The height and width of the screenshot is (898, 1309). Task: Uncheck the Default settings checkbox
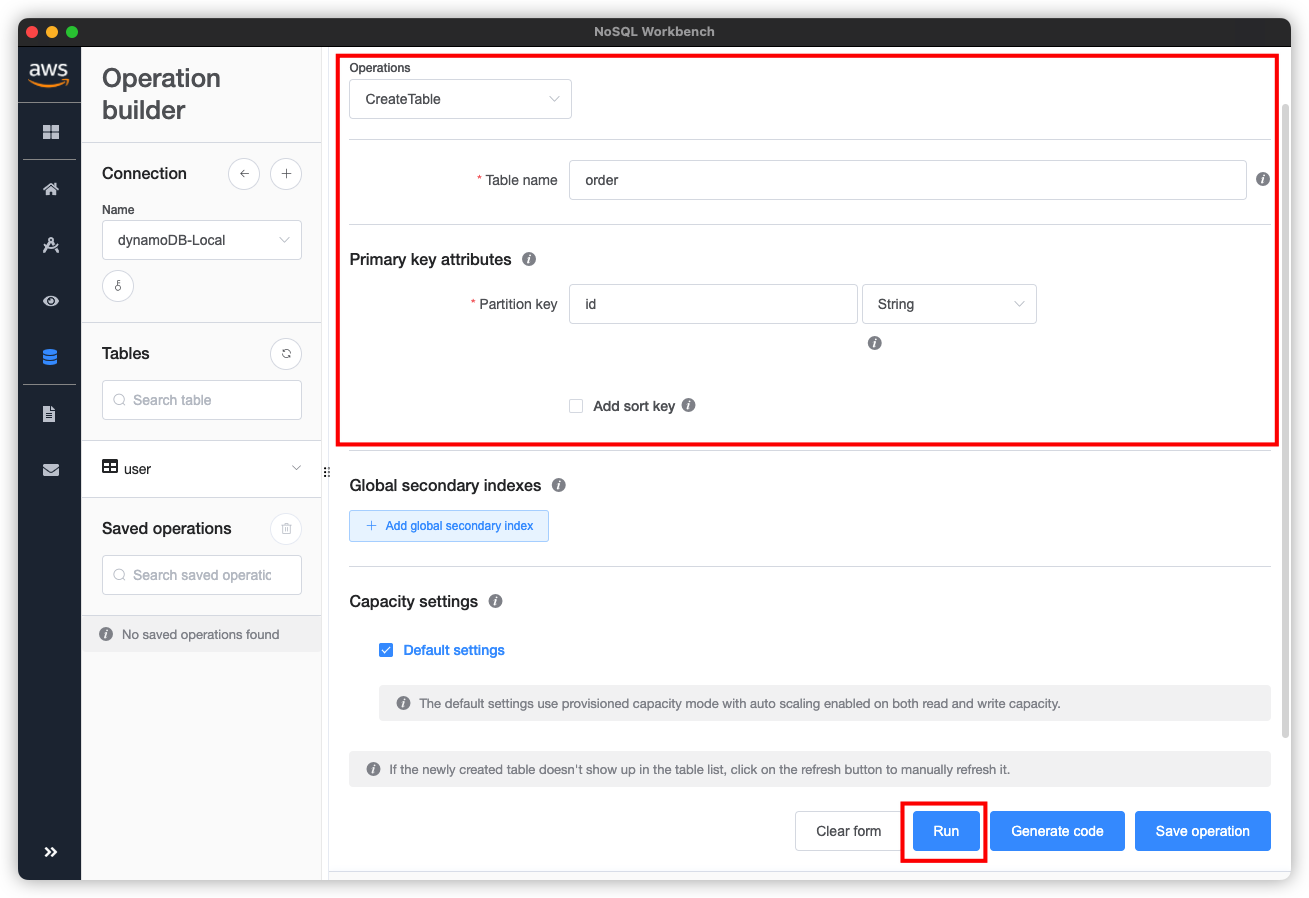(386, 650)
